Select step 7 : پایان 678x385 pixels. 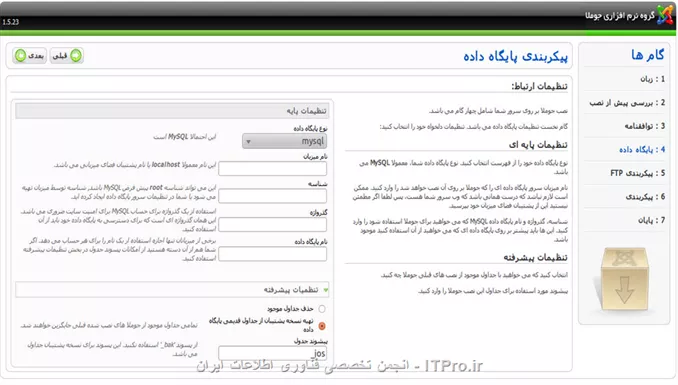click(x=652, y=220)
